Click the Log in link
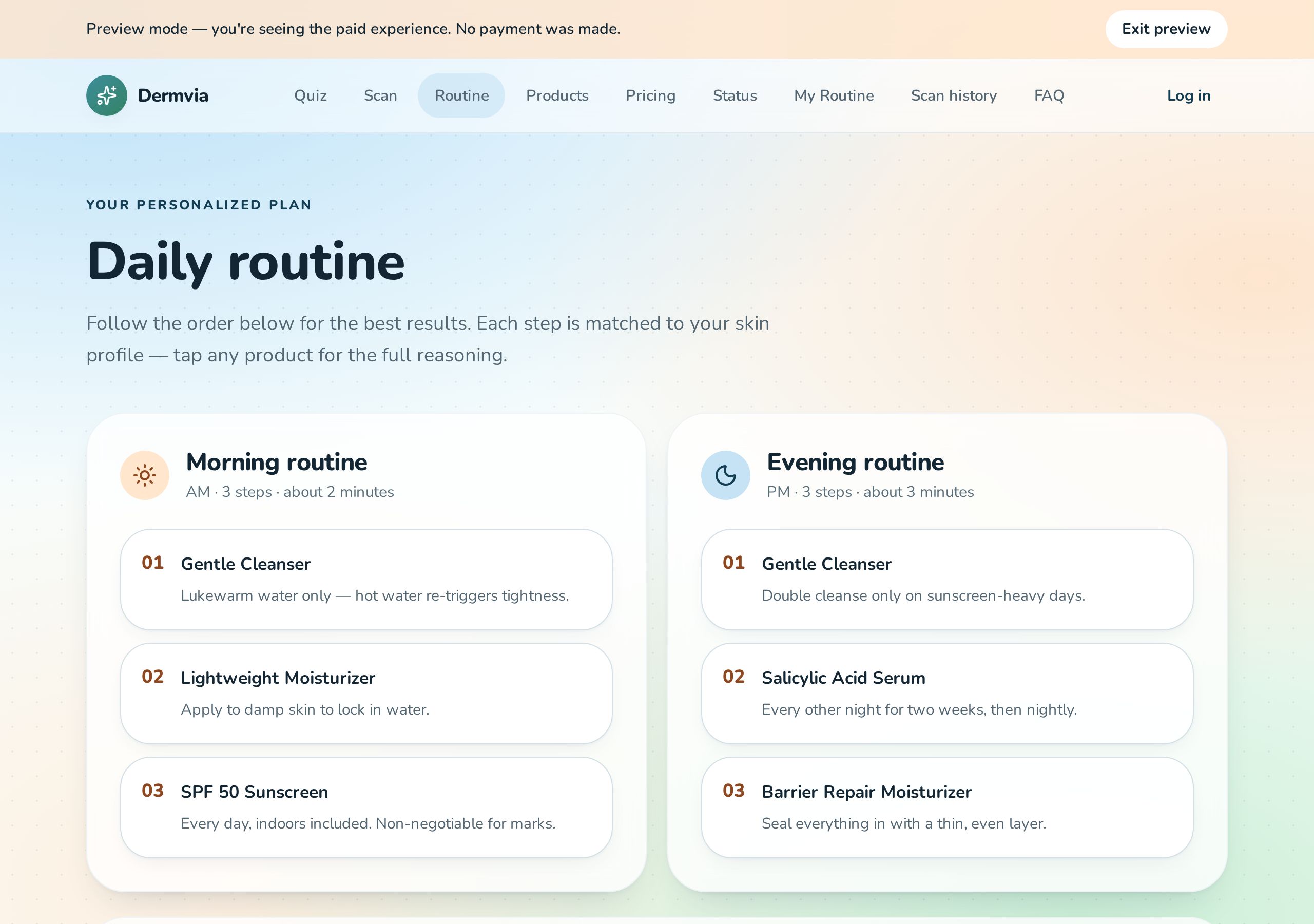Screen dimensions: 1314x924 coord(1189,95)
